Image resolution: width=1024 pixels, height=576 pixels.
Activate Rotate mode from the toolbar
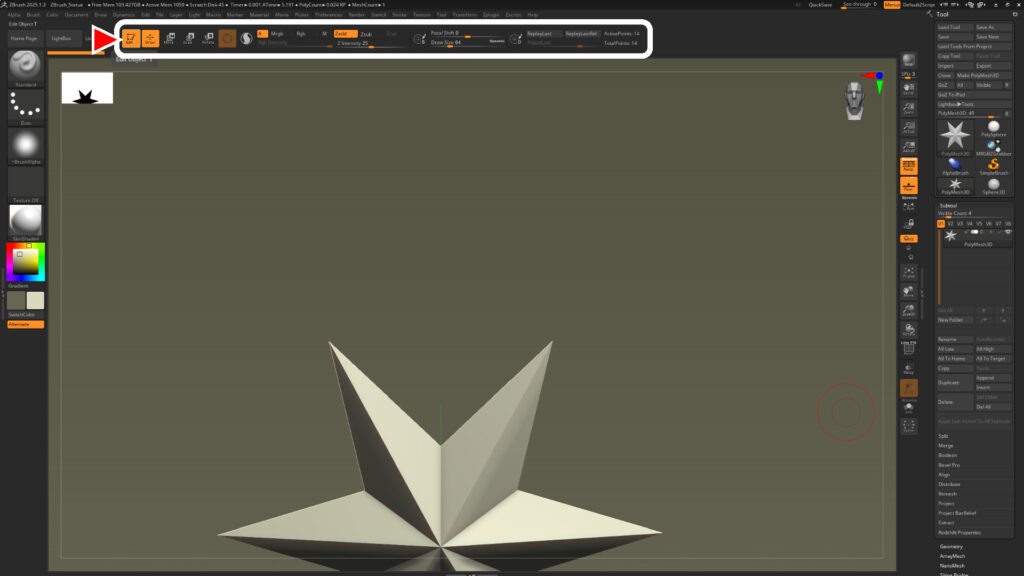click(208, 37)
